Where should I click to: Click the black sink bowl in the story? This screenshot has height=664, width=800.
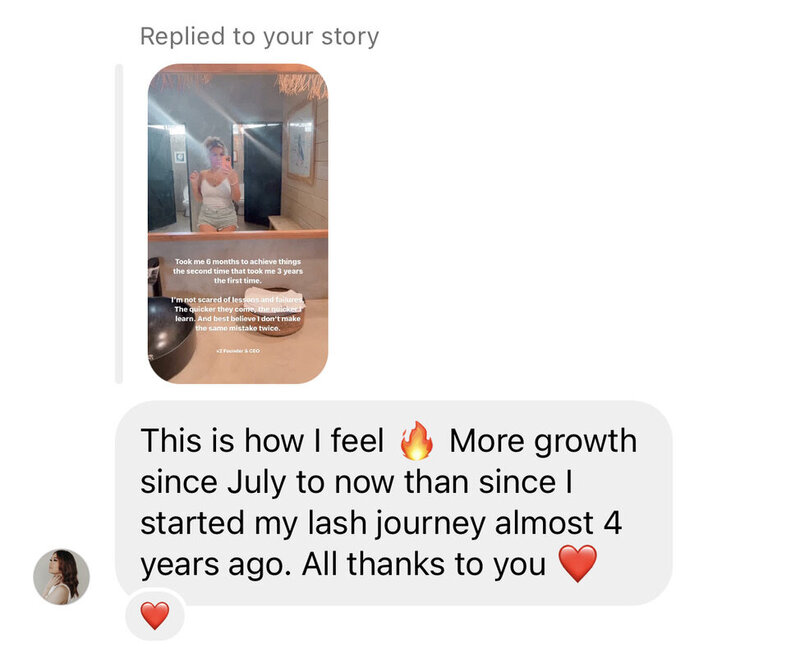pyautogui.click(x=171, y=337)
